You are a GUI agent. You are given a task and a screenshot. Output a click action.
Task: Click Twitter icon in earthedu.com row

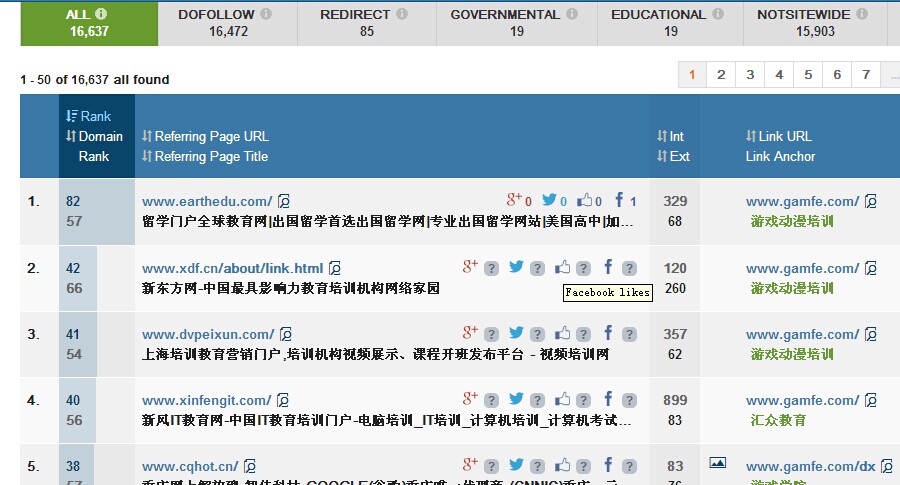click(x=549, y=200)
